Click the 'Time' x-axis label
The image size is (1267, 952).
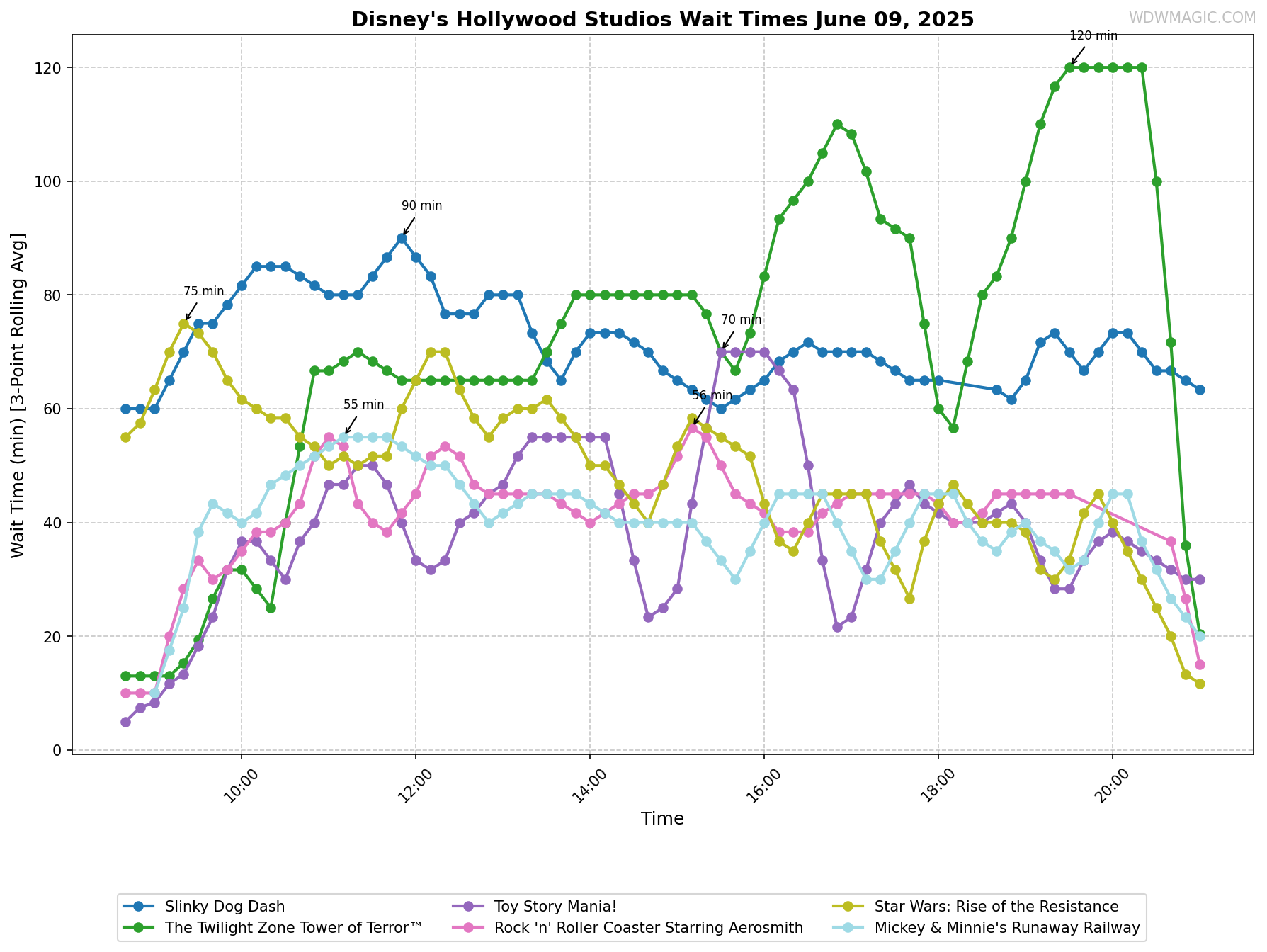[662, 819]
